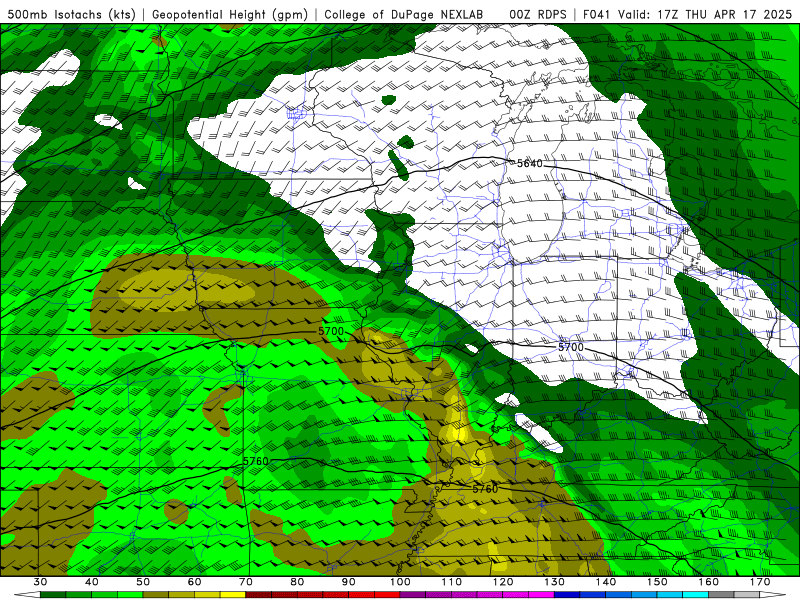800x600 pixels.
Task: Click the 90 knot color scale label
Action: pyautogui.click(x=348, y=582)
